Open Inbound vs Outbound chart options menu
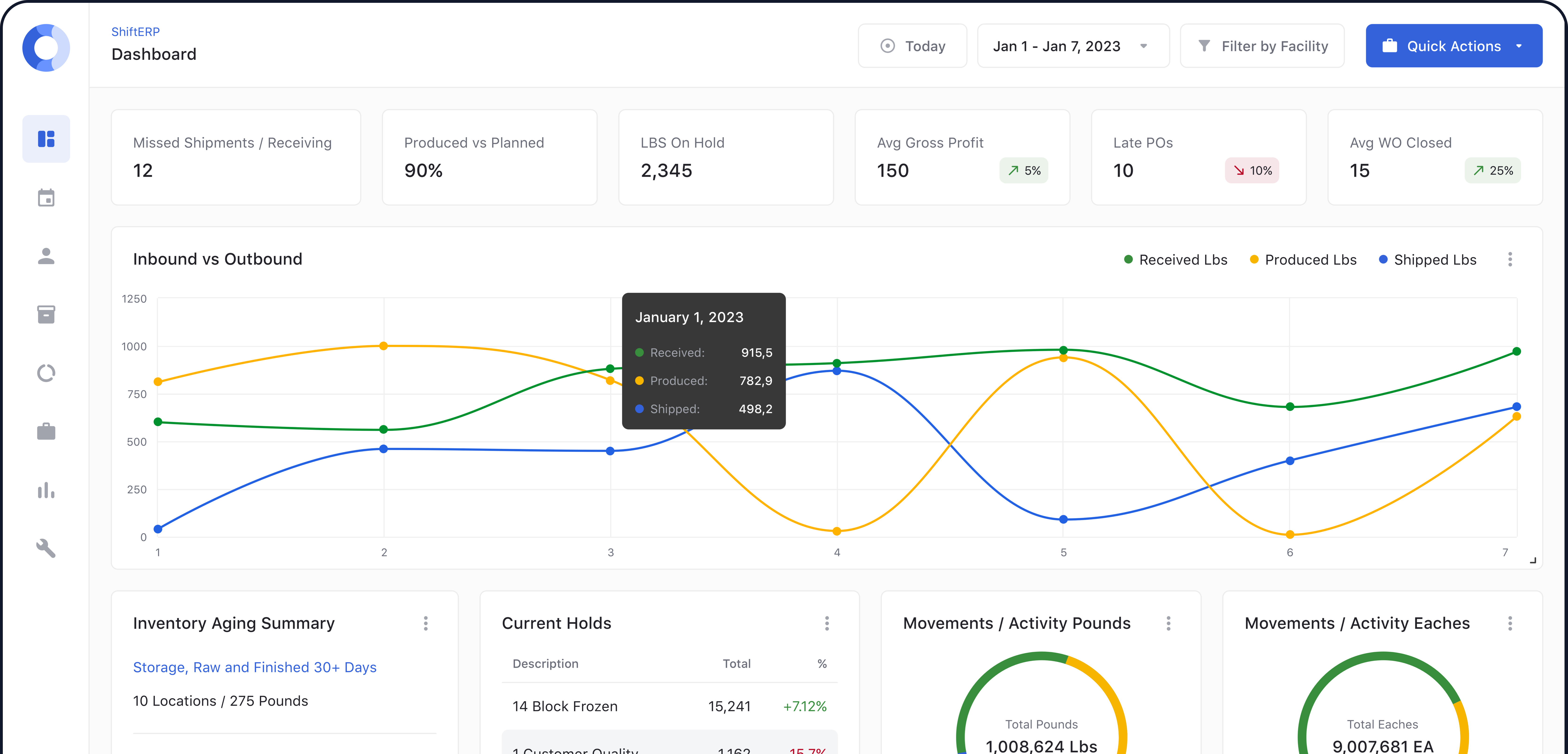 tap(1510, 260)
